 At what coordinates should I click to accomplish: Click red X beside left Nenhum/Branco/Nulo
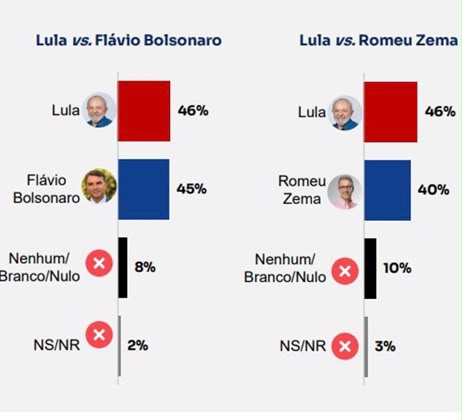point(99,263)
